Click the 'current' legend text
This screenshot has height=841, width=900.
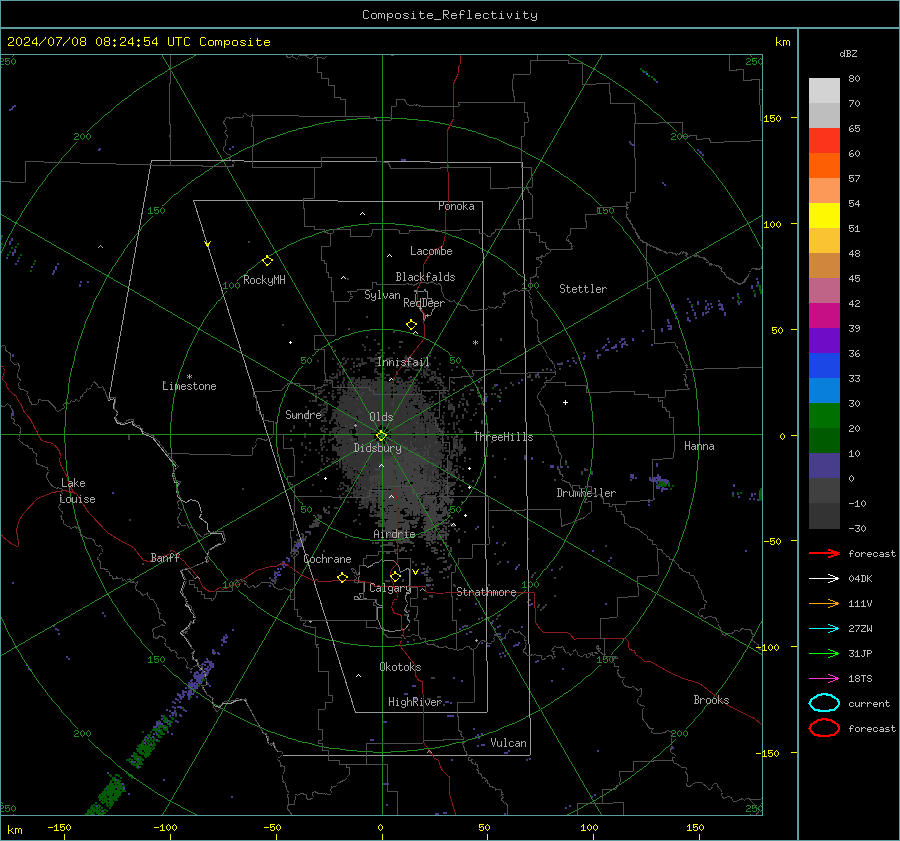(x=869, y=703)
